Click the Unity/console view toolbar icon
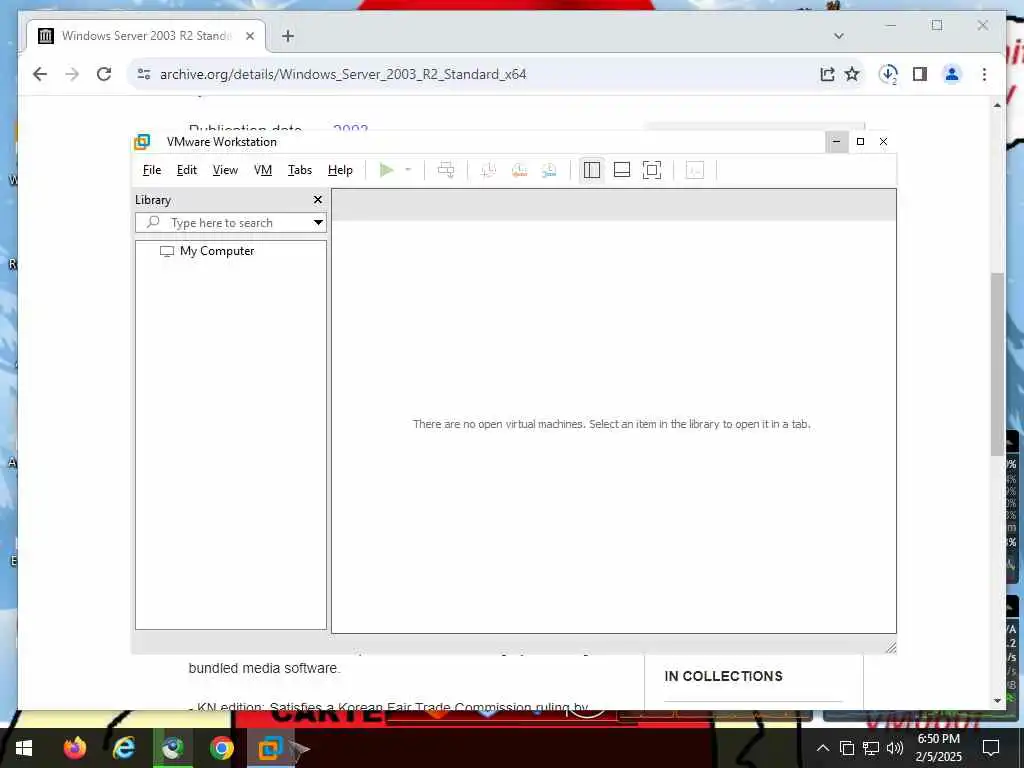Image resolution: width=1024 pixels, height=768 pixels. coord(695,170)
